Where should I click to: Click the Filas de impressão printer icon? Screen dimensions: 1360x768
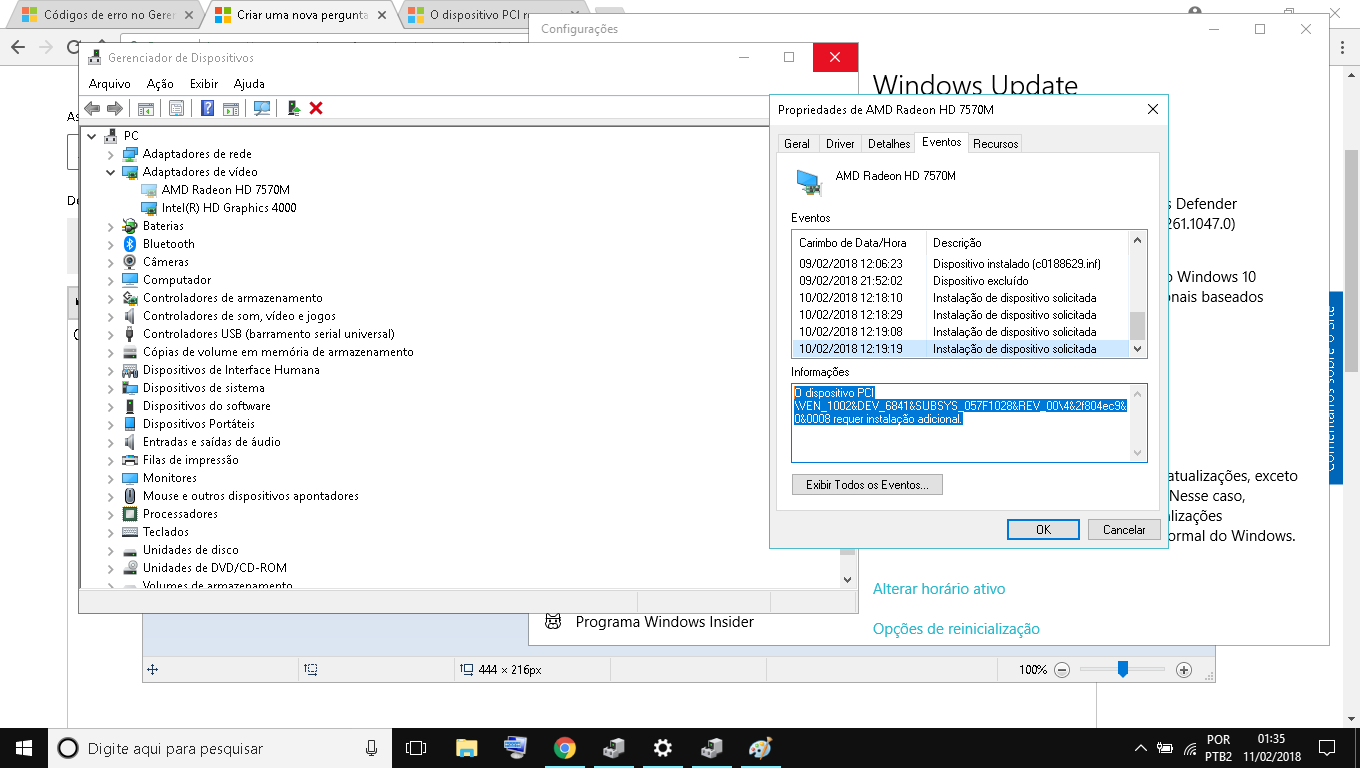pos(130,460)
